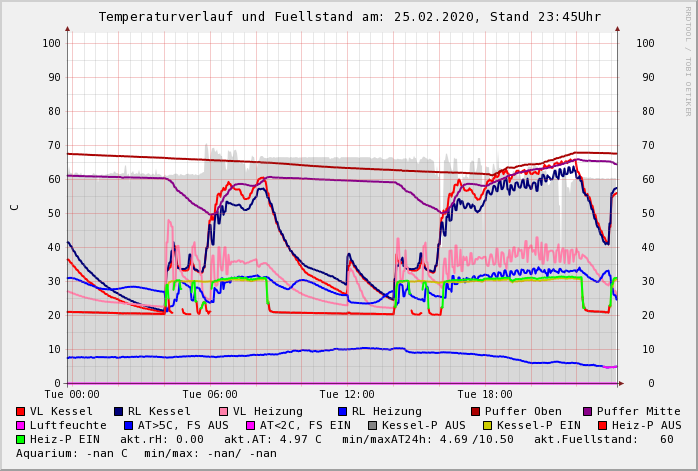
Task: Select the gray Kessel-P AUS swatch
Action: 371,425
